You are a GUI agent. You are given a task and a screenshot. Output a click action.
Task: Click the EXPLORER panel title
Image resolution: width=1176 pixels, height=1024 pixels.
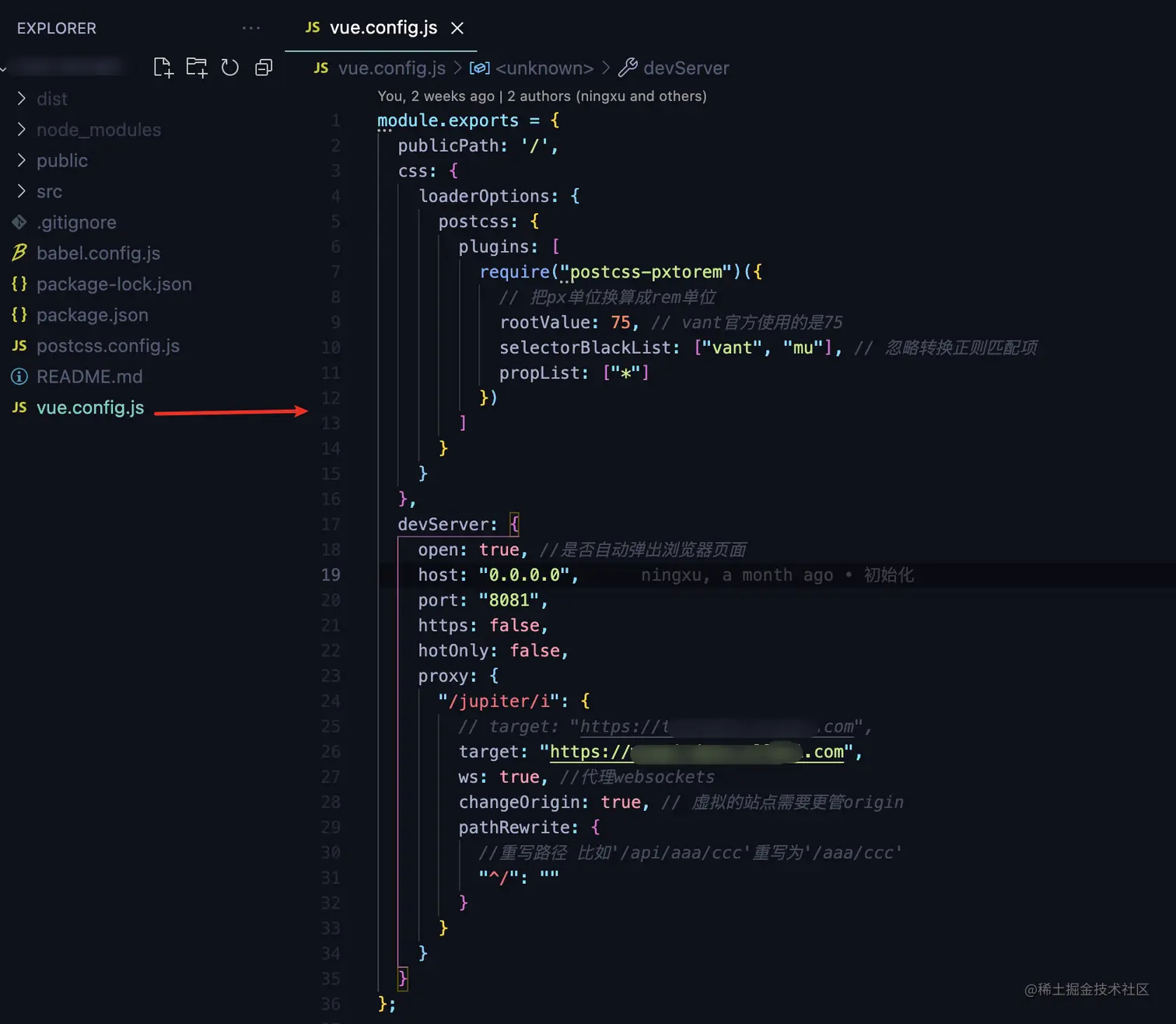57,28
